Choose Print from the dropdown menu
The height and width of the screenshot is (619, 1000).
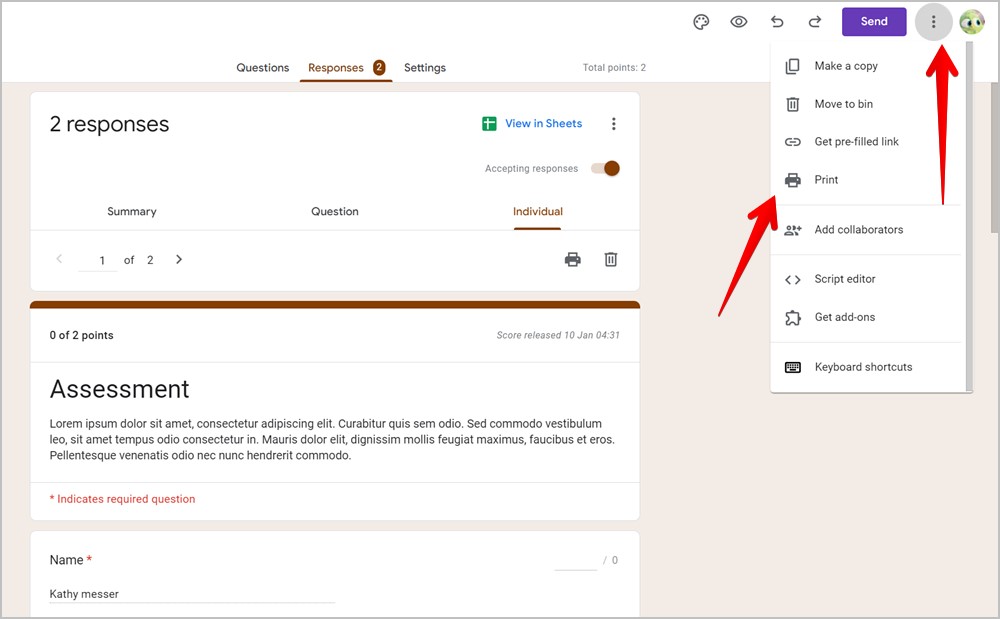pyautogui.click(x=867, y=180)
